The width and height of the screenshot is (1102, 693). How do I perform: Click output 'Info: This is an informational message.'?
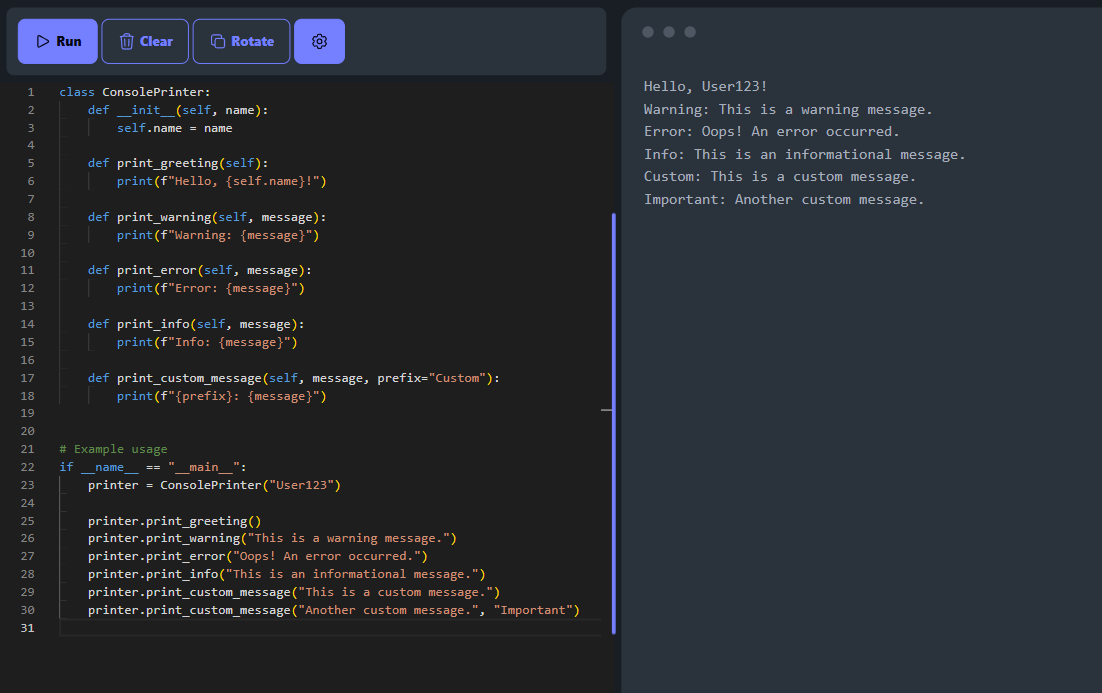(805, 155)
